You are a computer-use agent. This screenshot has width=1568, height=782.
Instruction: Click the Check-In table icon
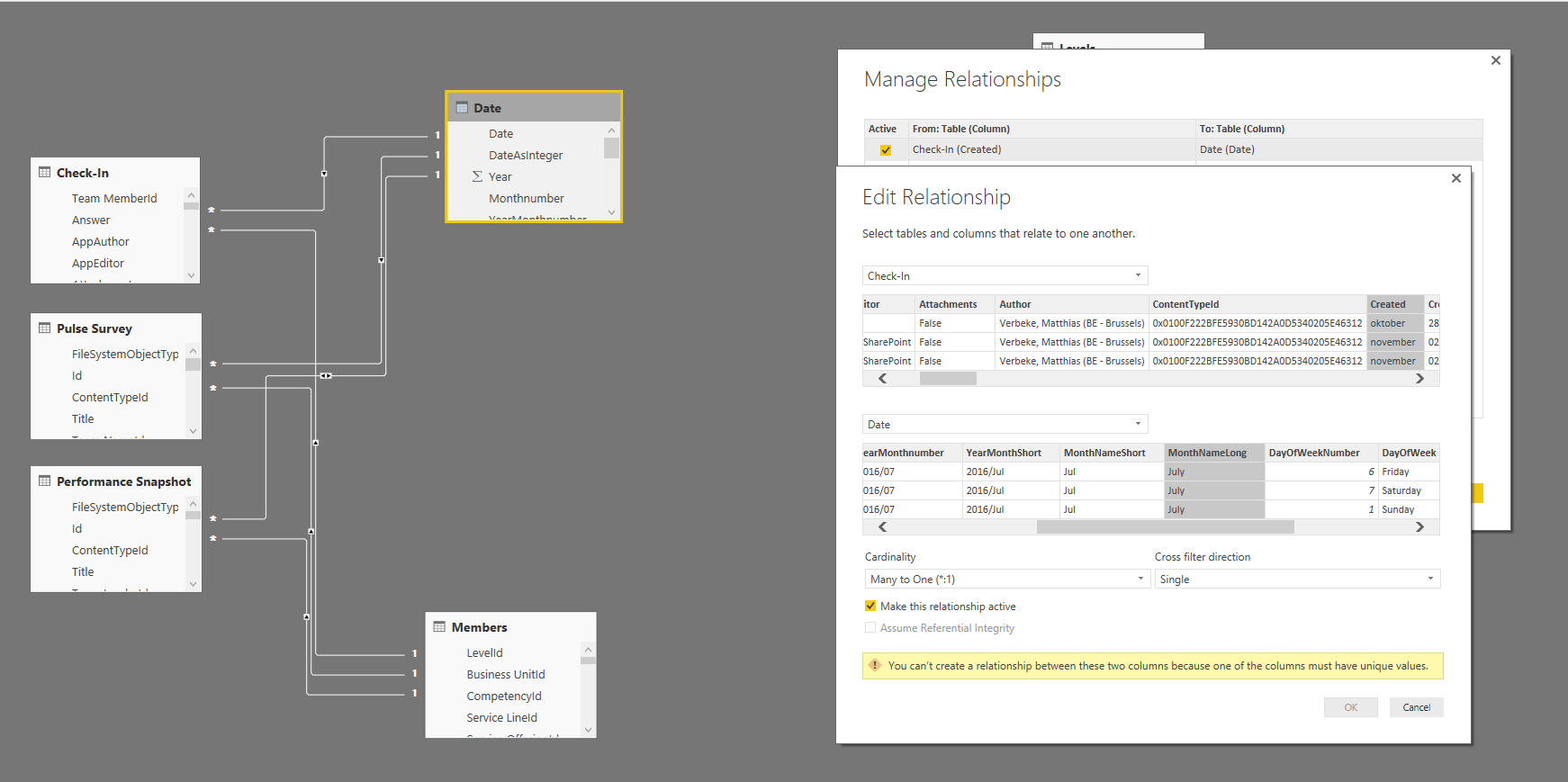(x=44, y=172)
